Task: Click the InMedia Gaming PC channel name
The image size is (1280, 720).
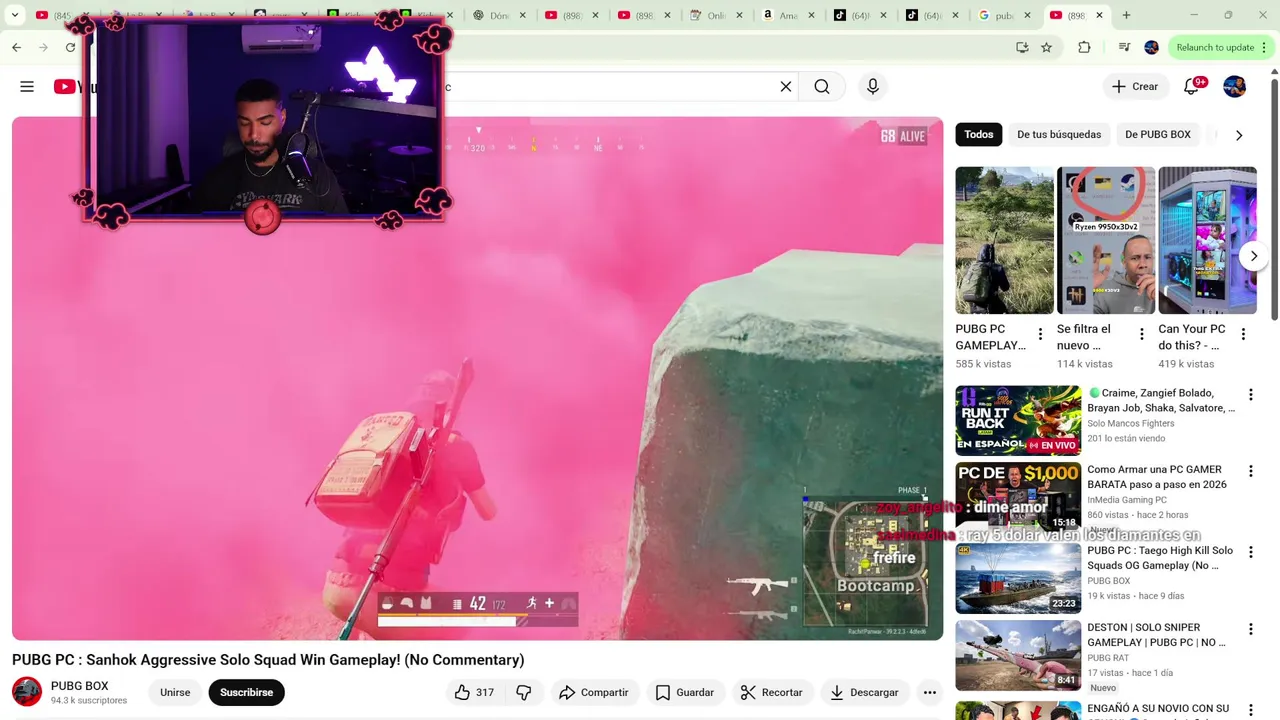Action: click(x=1127, y=500)
